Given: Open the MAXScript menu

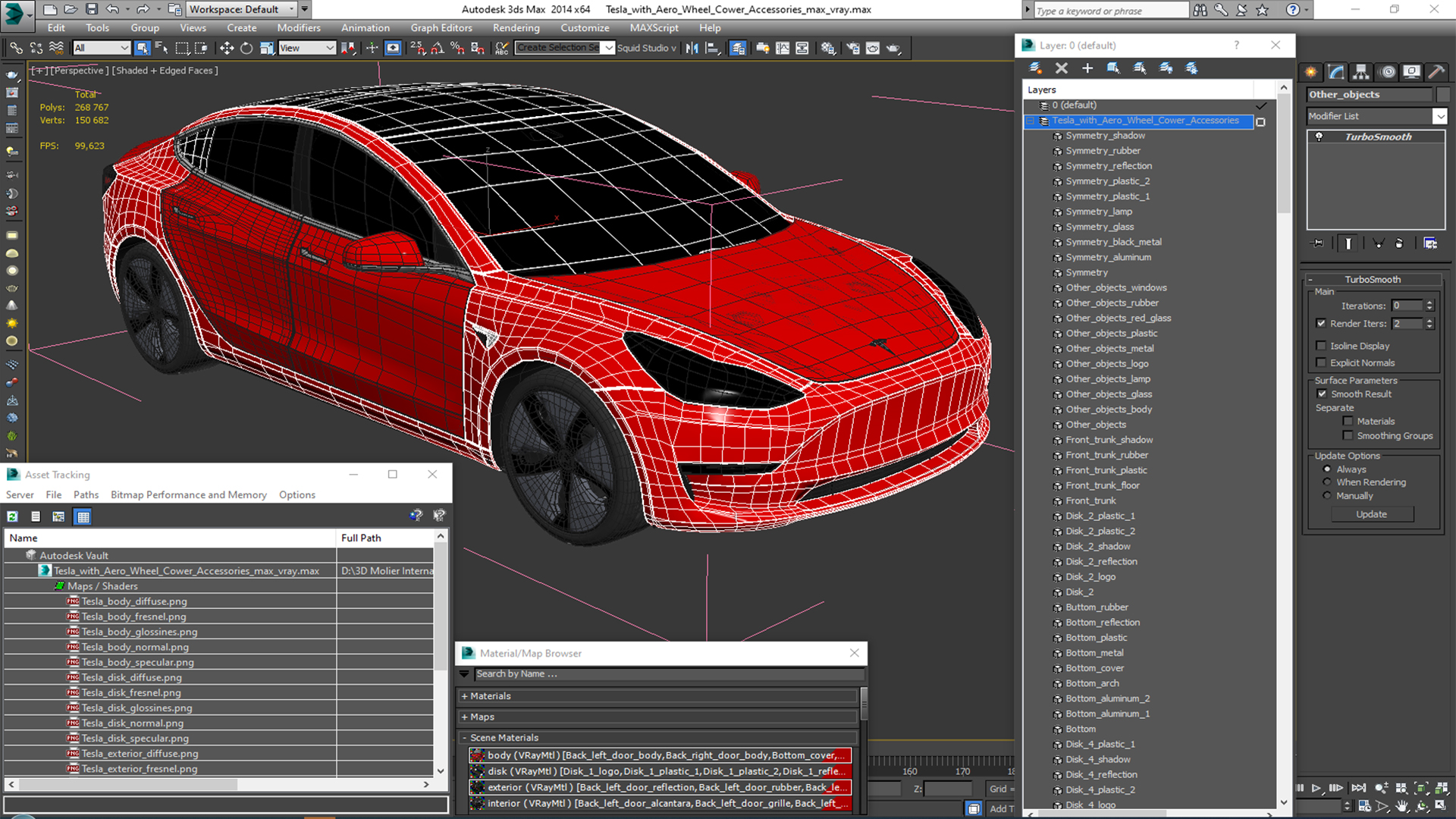Looking at the screenshot, I should click(654, 28).
